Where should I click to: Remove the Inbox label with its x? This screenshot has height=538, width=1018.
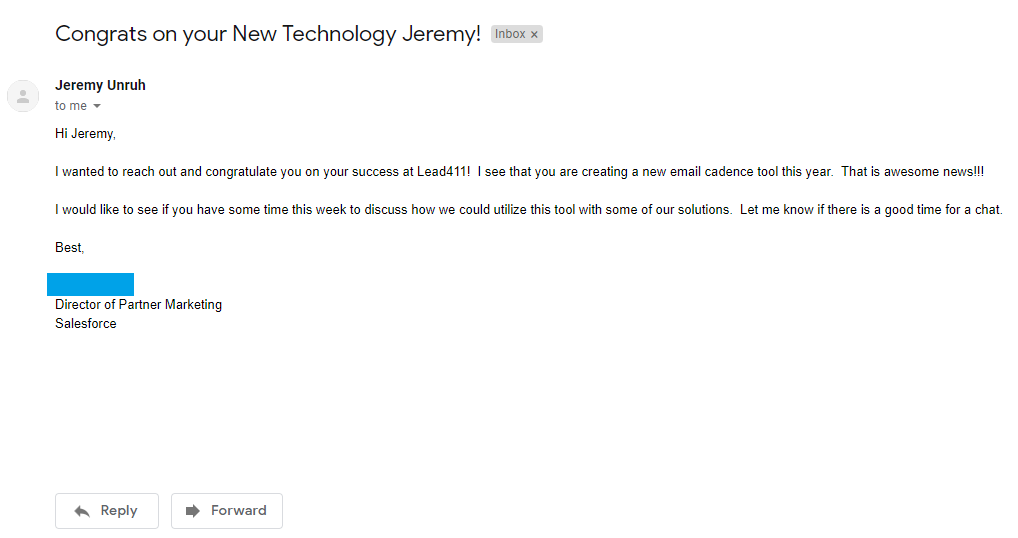[x=534, y=35]
